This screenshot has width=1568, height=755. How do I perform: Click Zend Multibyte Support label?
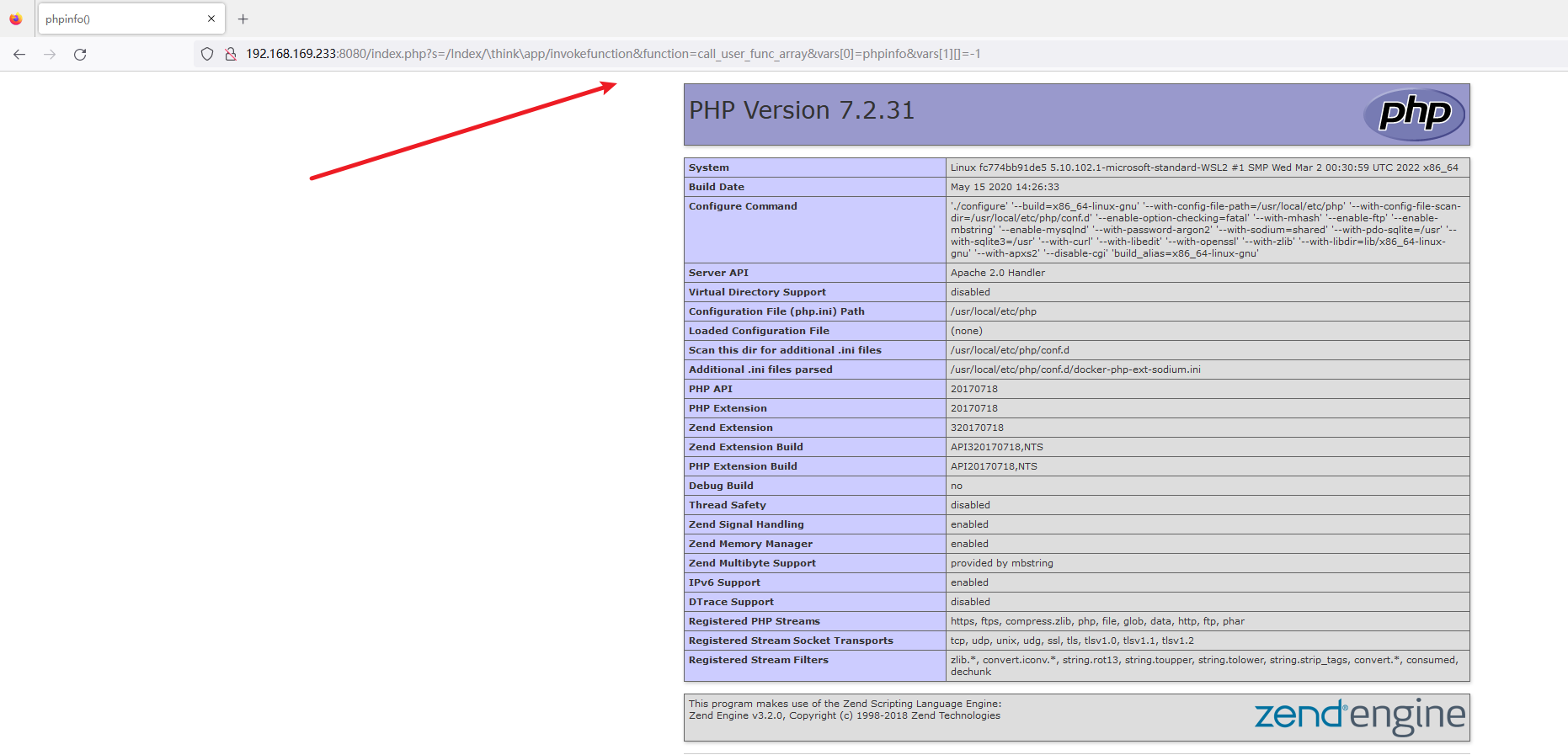click(x=752, y=563)
